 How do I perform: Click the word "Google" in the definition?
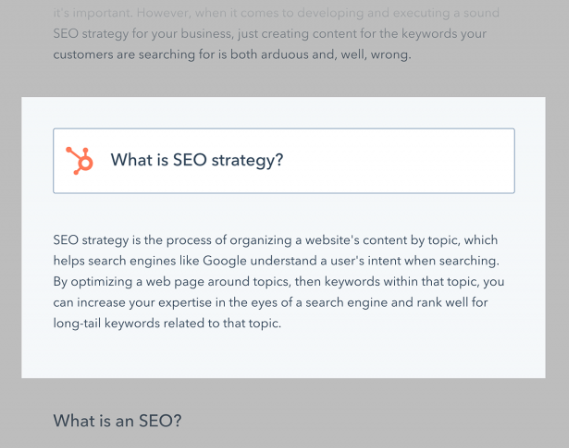[225, 261]
